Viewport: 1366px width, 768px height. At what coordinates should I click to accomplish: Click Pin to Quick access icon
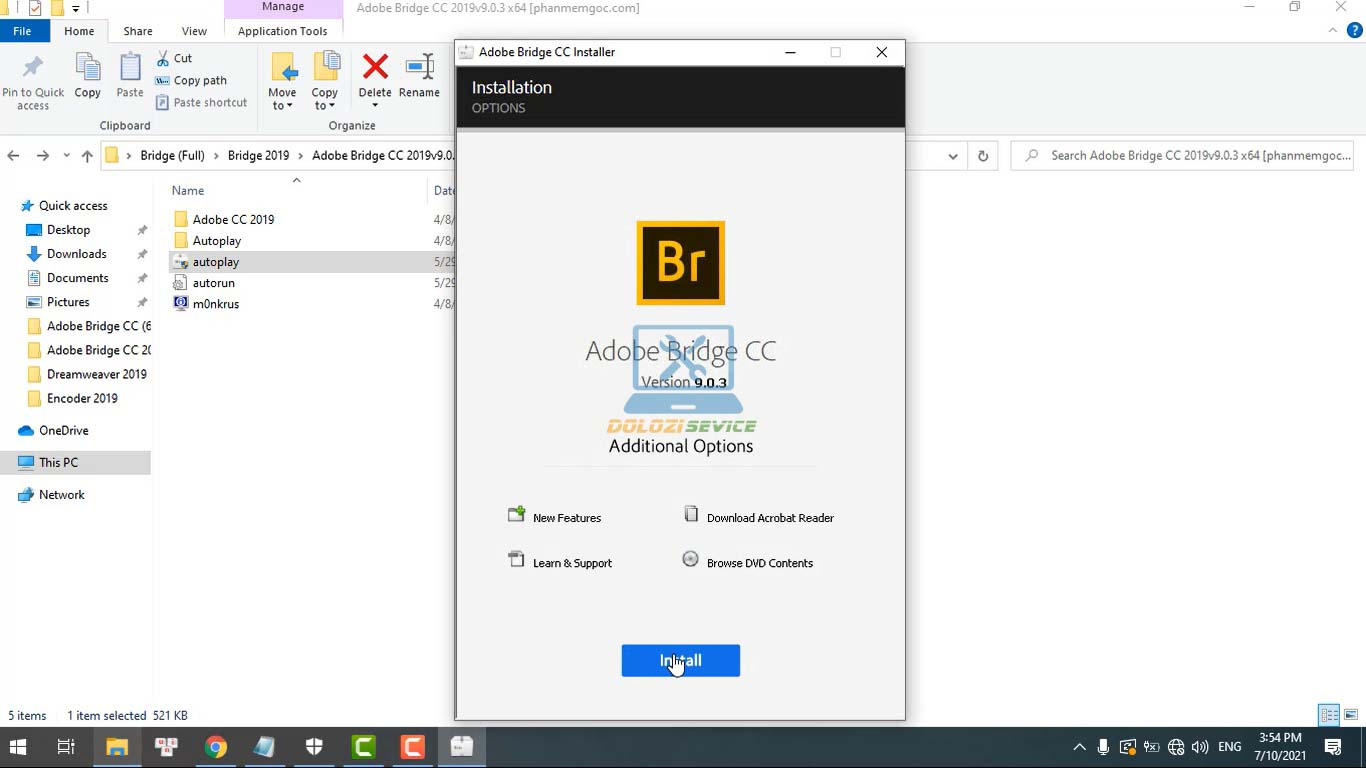[x=33, y=68]
